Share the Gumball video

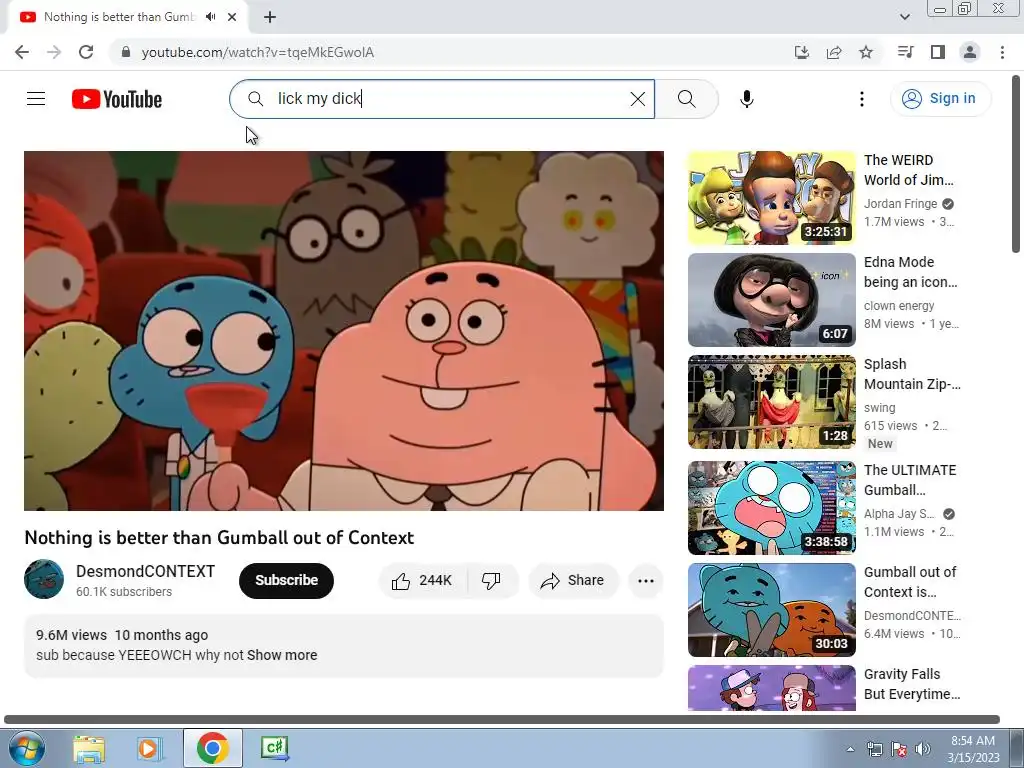(572, 581)
